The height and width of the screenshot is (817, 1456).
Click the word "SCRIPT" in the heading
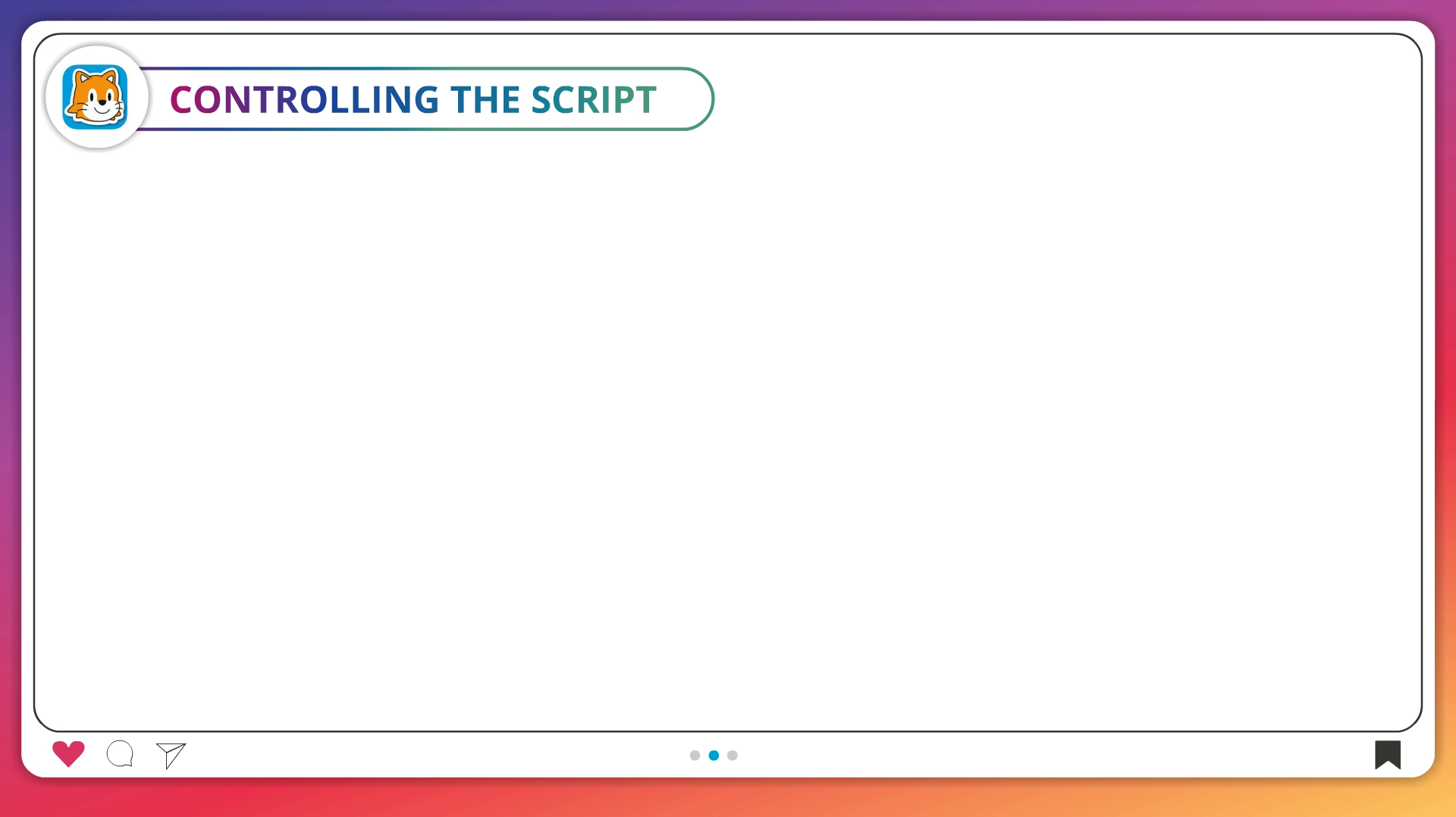[x=593, y=99]
